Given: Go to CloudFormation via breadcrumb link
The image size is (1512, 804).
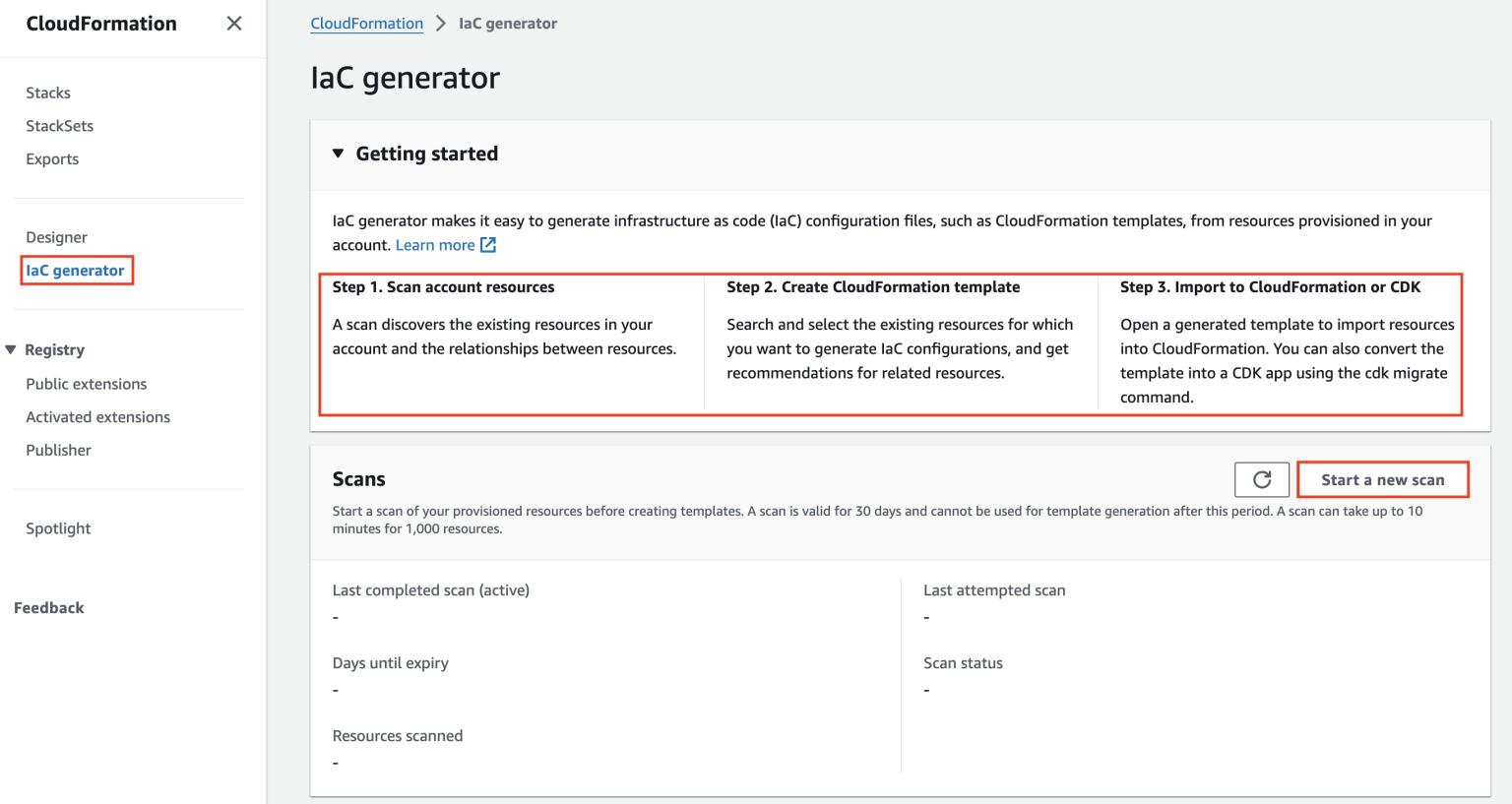Looking at the screenshot, I should pos(366,23).
